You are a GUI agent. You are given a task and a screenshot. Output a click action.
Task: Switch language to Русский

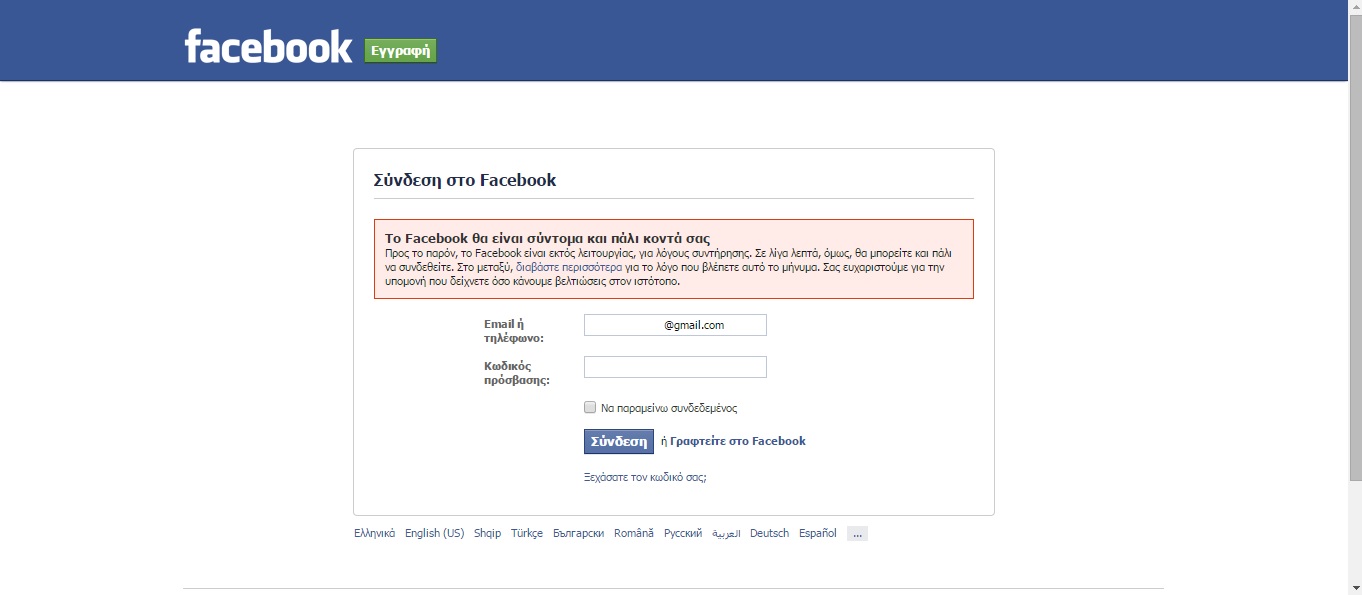pos(683,533)
